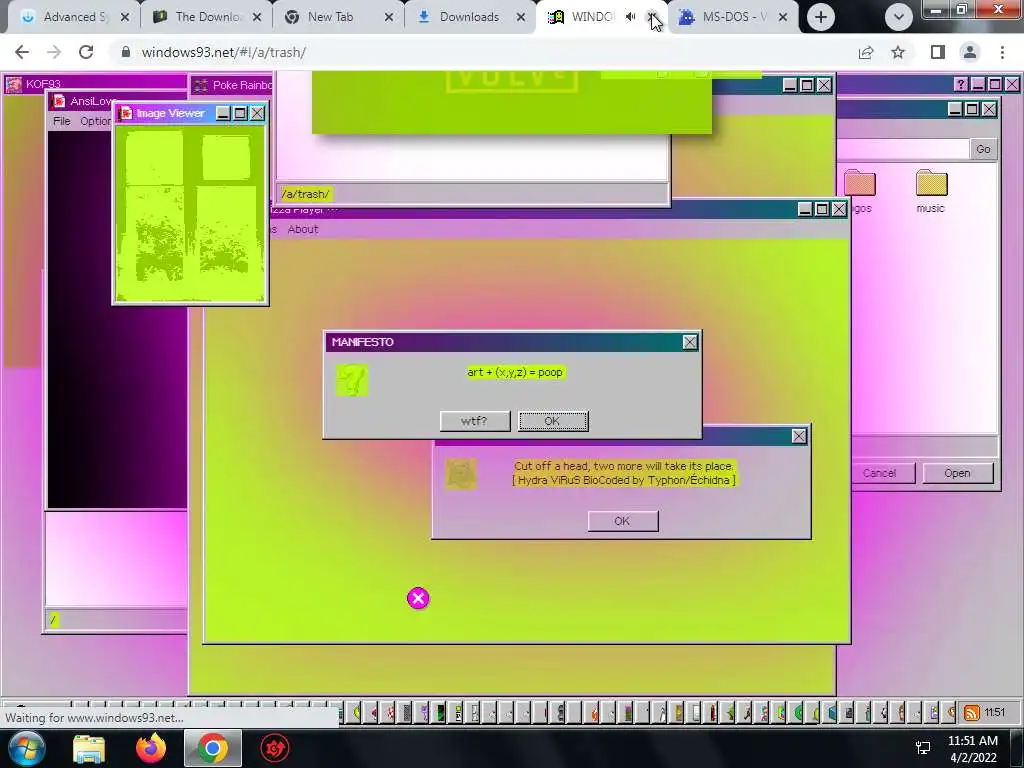The width and height of the screenshot is (1024, 768).
Task: Close the MS-DOS browser tab
Action: [783, 17]
